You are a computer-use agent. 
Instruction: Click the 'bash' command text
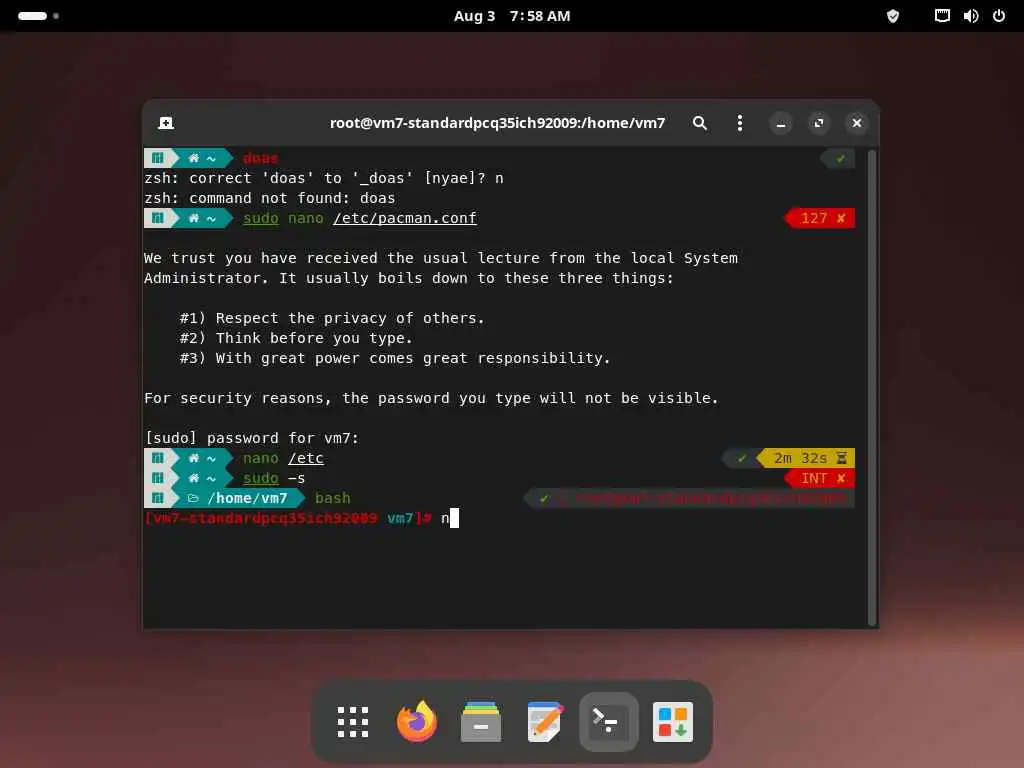(x=332, y=498)
